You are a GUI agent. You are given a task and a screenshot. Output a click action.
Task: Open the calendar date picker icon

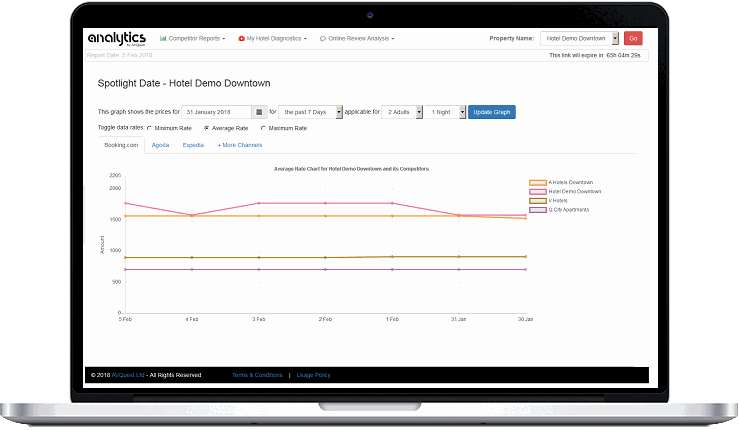[259, 112]
